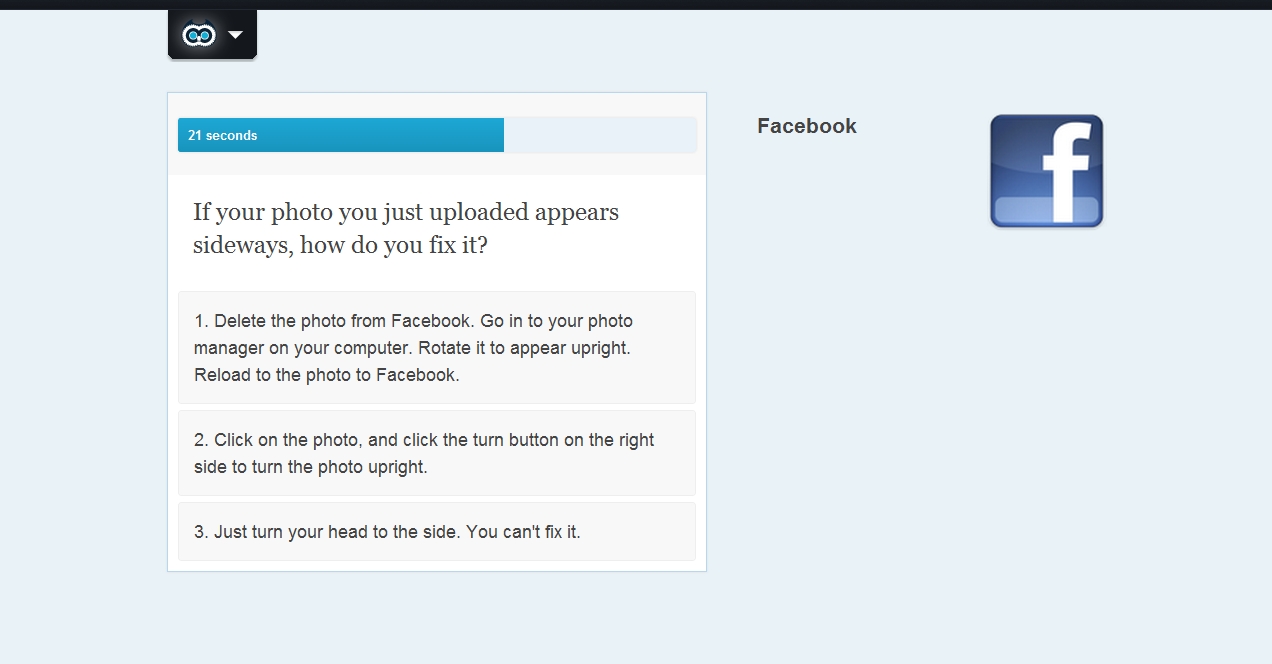This screenshot has height=664, width=1272.
Task: Click the '21 seconds' timer label
Action: tap(222, 136)
